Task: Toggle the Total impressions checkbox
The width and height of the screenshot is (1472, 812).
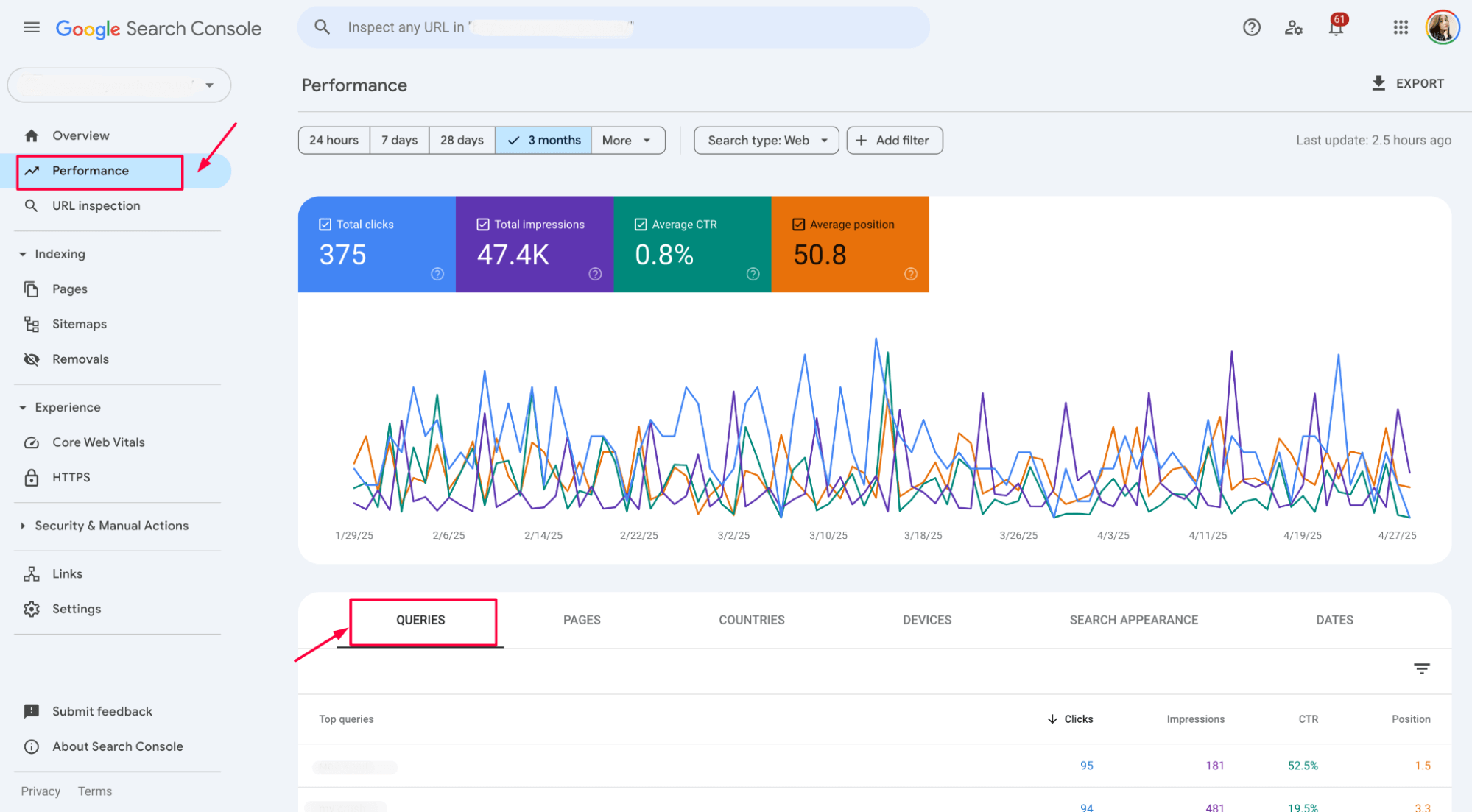Action: (483, 225)
